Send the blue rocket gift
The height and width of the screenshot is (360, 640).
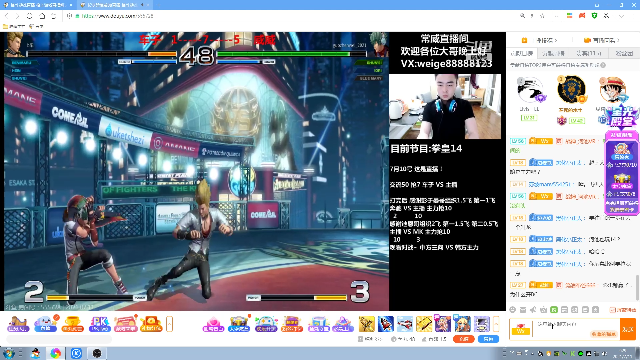(x=386, y=324)
